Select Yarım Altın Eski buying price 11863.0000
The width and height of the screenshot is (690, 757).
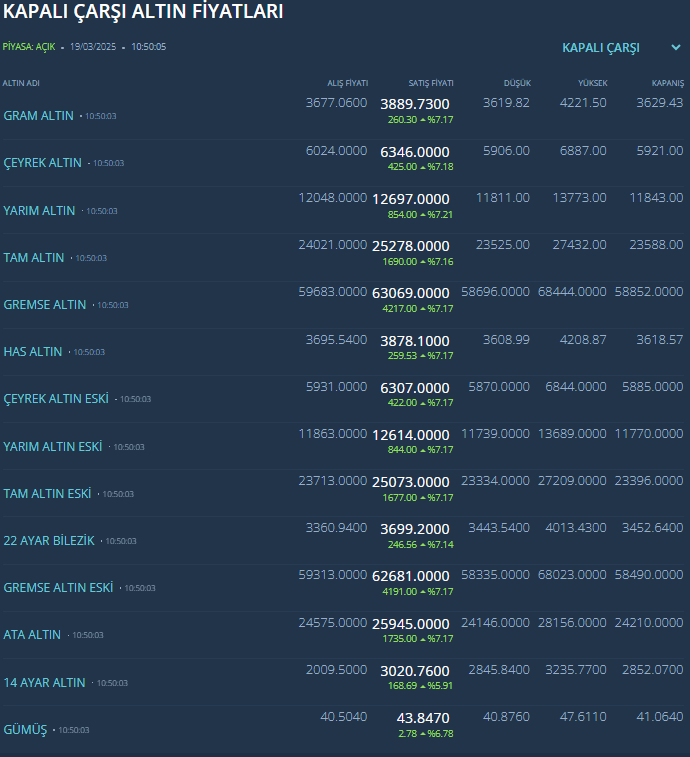click(333, 434)
